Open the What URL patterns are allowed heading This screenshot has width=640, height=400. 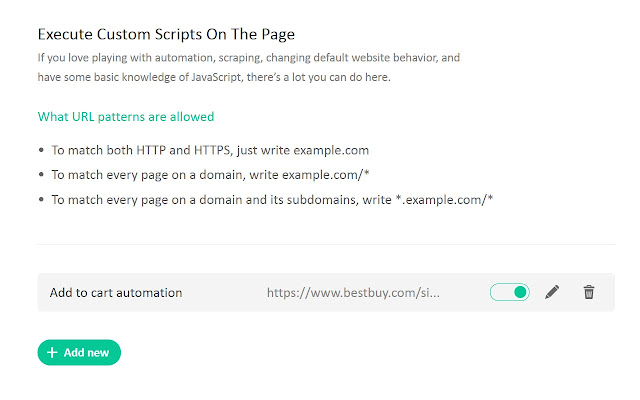[x=126, y=117]
